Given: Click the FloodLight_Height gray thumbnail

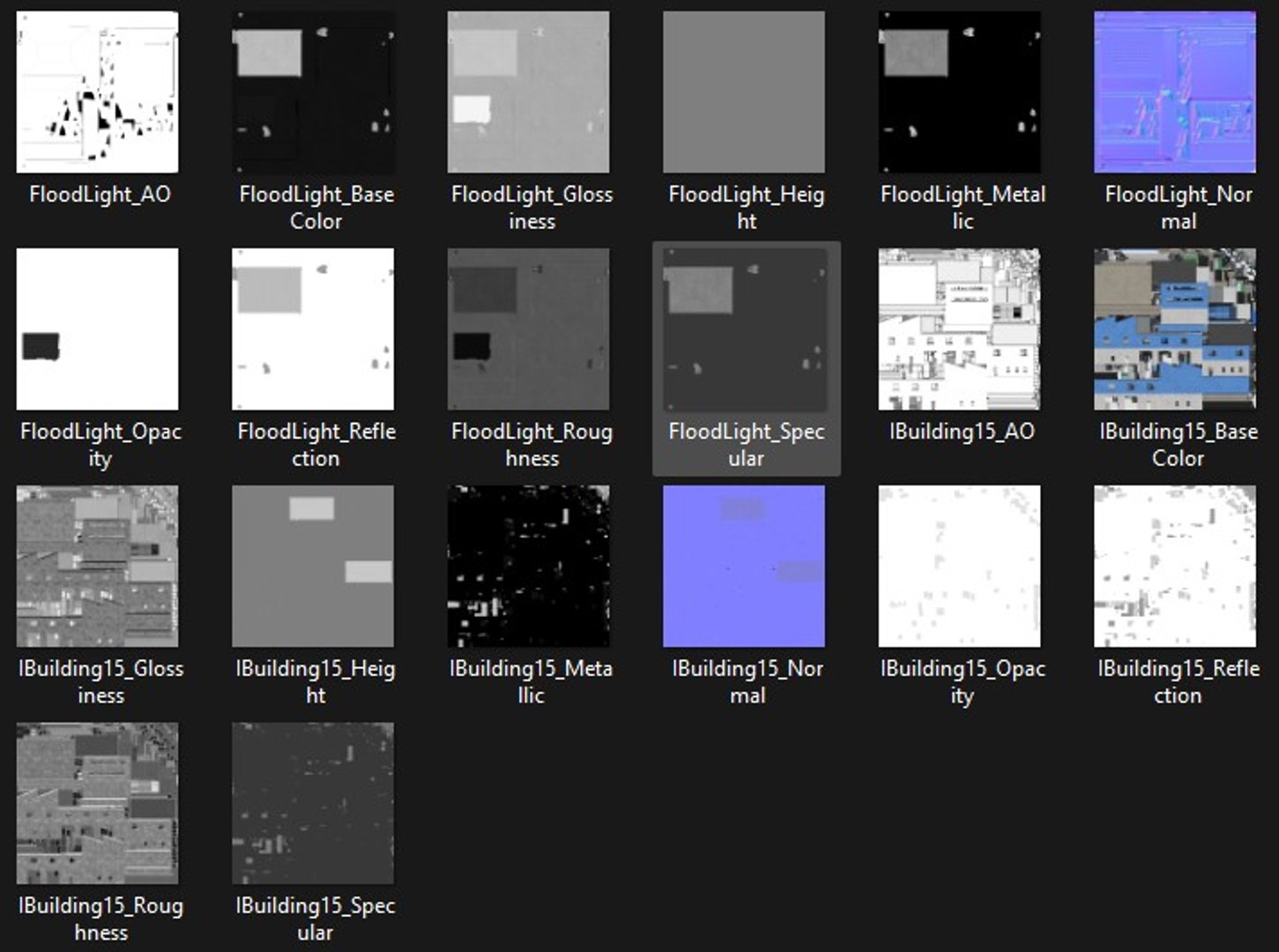Looking at the screenshot, I should pyautogui.click(x=744, y=92).
